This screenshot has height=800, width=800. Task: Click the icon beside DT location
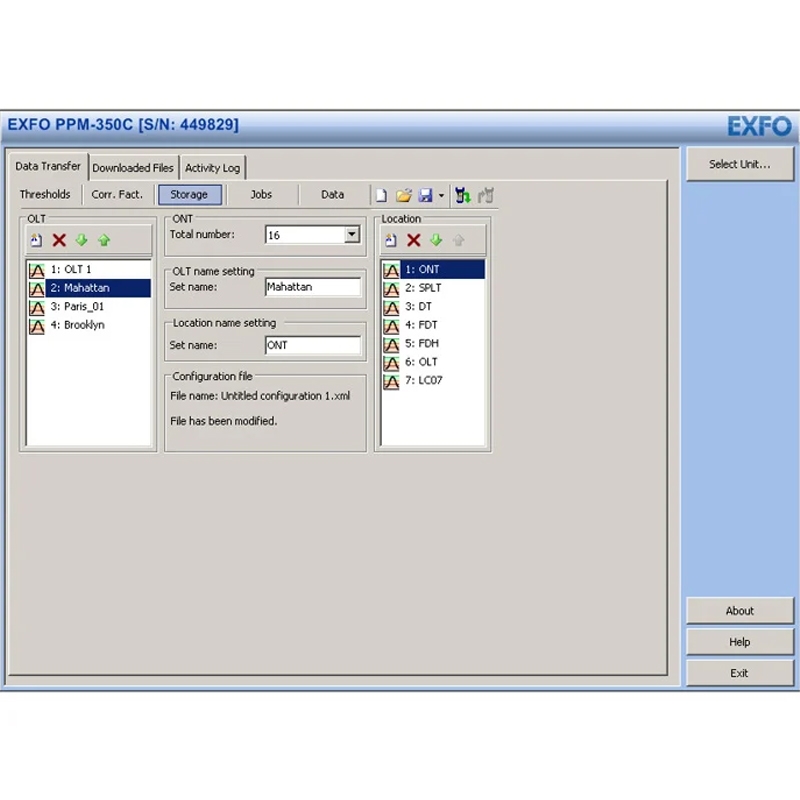[391, 307]
